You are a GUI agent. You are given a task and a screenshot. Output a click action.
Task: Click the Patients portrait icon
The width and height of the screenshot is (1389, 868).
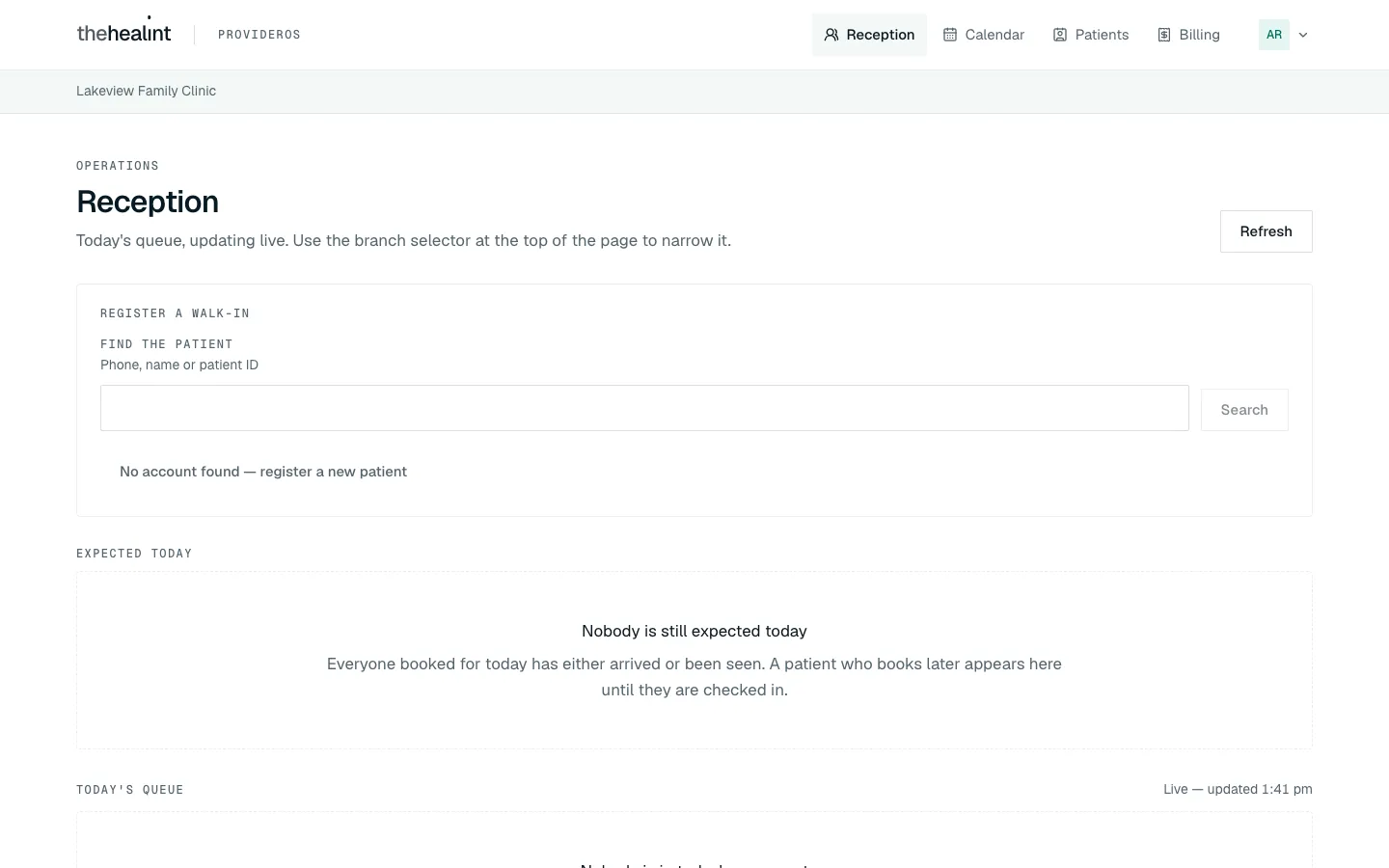pos(1060,35)
